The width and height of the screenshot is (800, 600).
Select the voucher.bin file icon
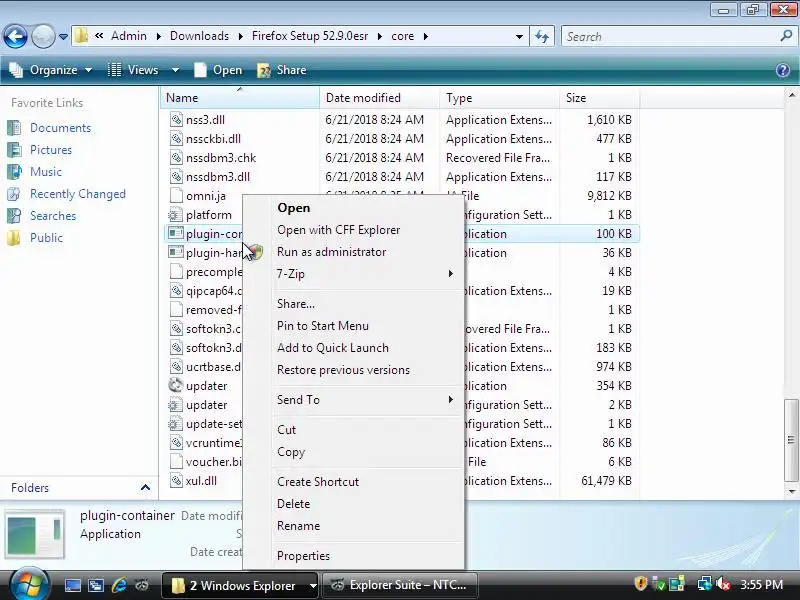pyautogui.click(x=176, y=461)
